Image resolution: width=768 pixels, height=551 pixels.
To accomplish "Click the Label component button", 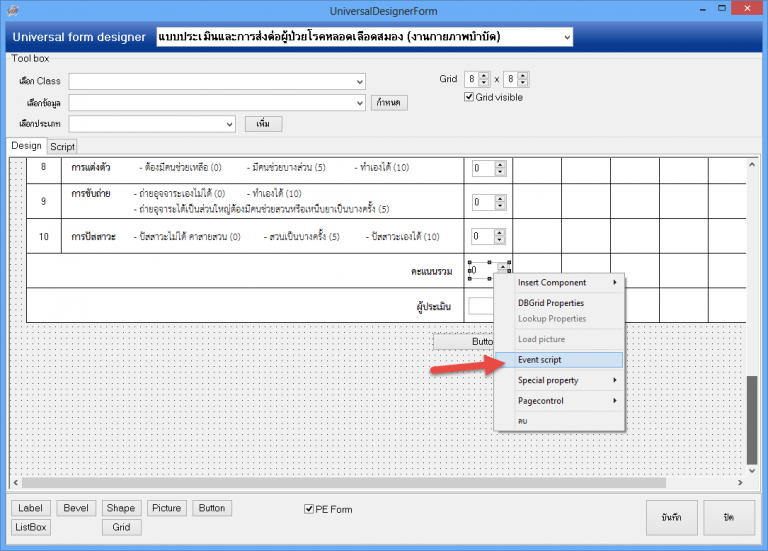I will pos(30,508).
